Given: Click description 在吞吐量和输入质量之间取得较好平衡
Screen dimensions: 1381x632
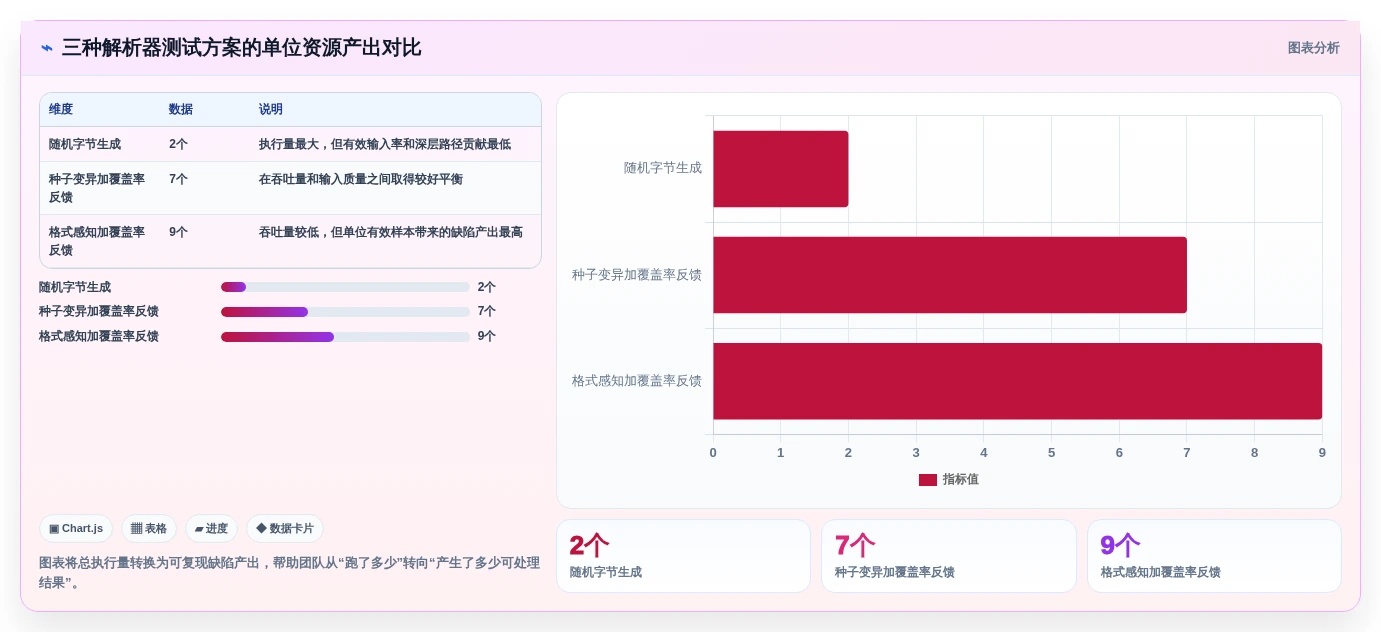Looking at the screenshot, I should tap(361, 179).
